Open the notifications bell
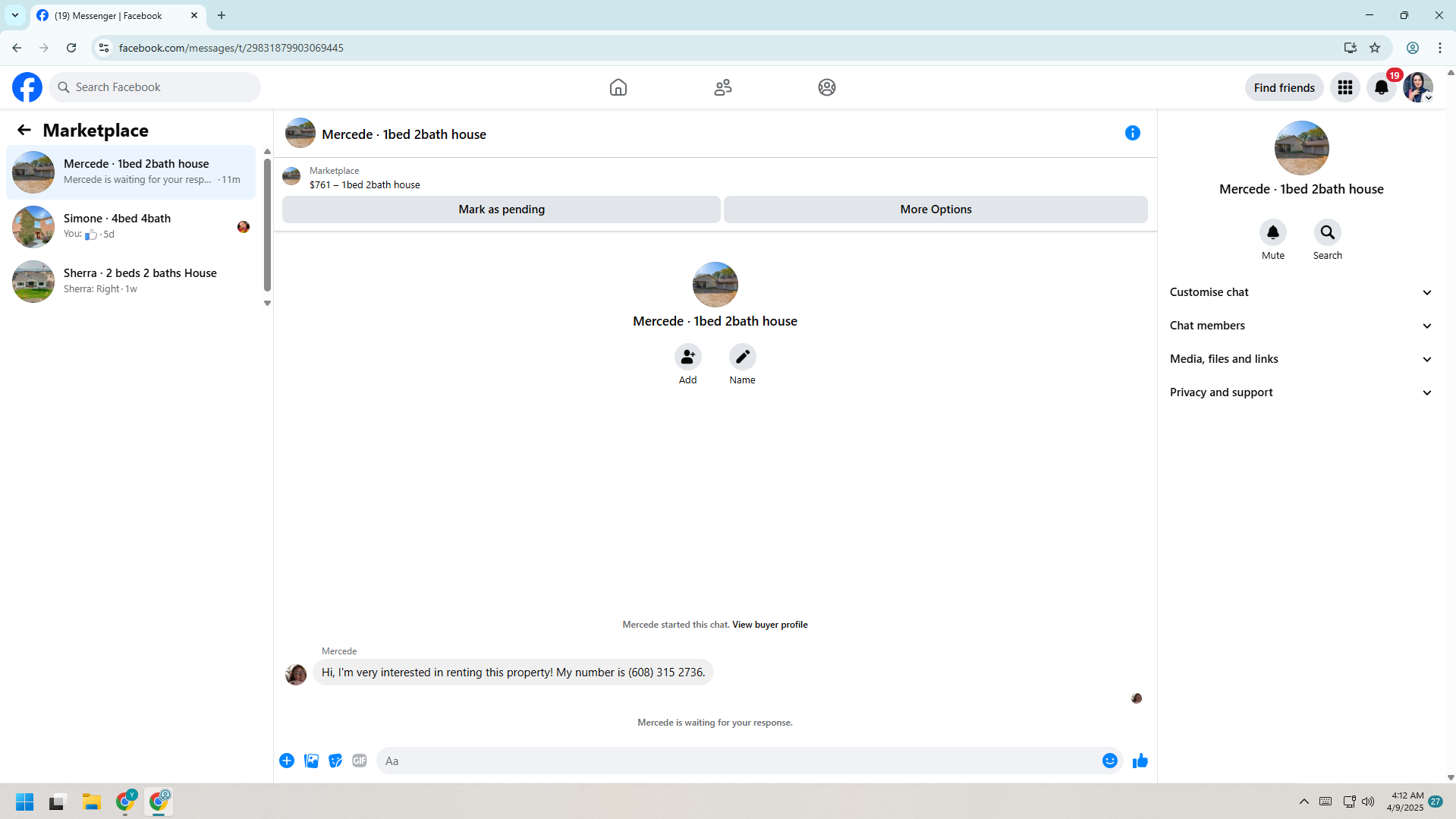Viewport: 1456px width, 819px height. coord(1382,87)
